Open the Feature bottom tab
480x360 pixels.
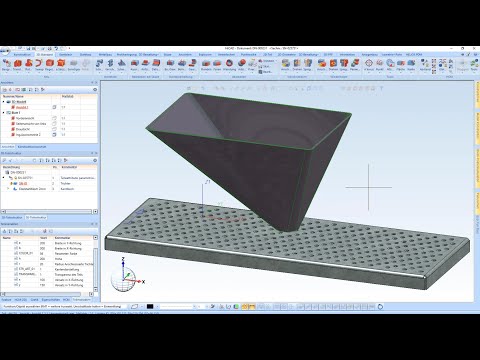[x=6, y=300]
